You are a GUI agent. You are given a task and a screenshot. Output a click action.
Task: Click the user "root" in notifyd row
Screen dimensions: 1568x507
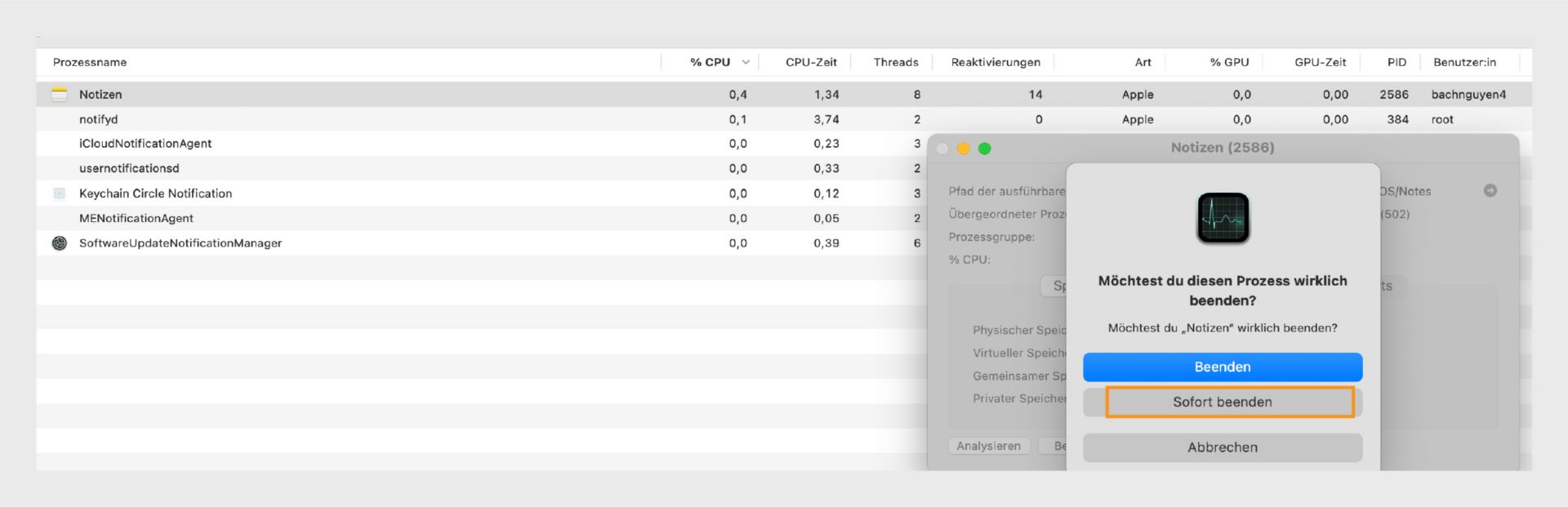[1442, 119]
